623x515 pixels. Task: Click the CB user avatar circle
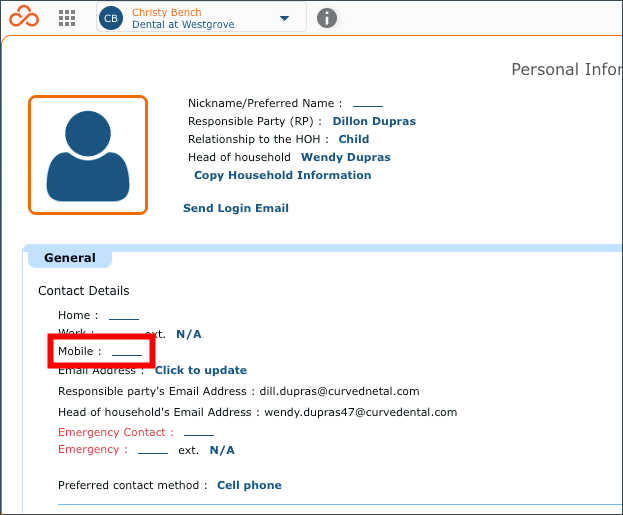(111, 18)
